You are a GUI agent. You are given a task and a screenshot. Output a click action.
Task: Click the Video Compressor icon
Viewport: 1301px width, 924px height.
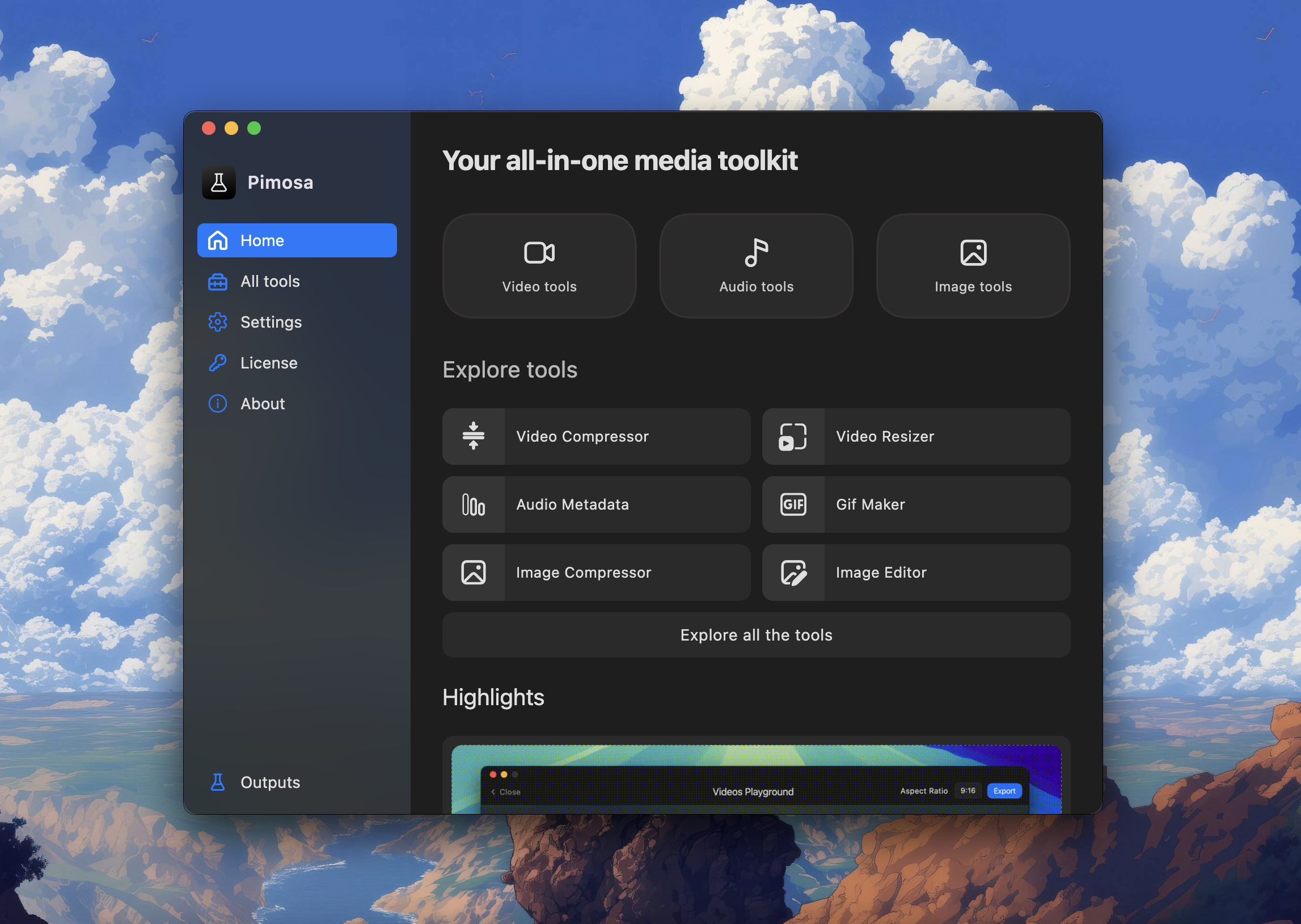tap(474, 436)
